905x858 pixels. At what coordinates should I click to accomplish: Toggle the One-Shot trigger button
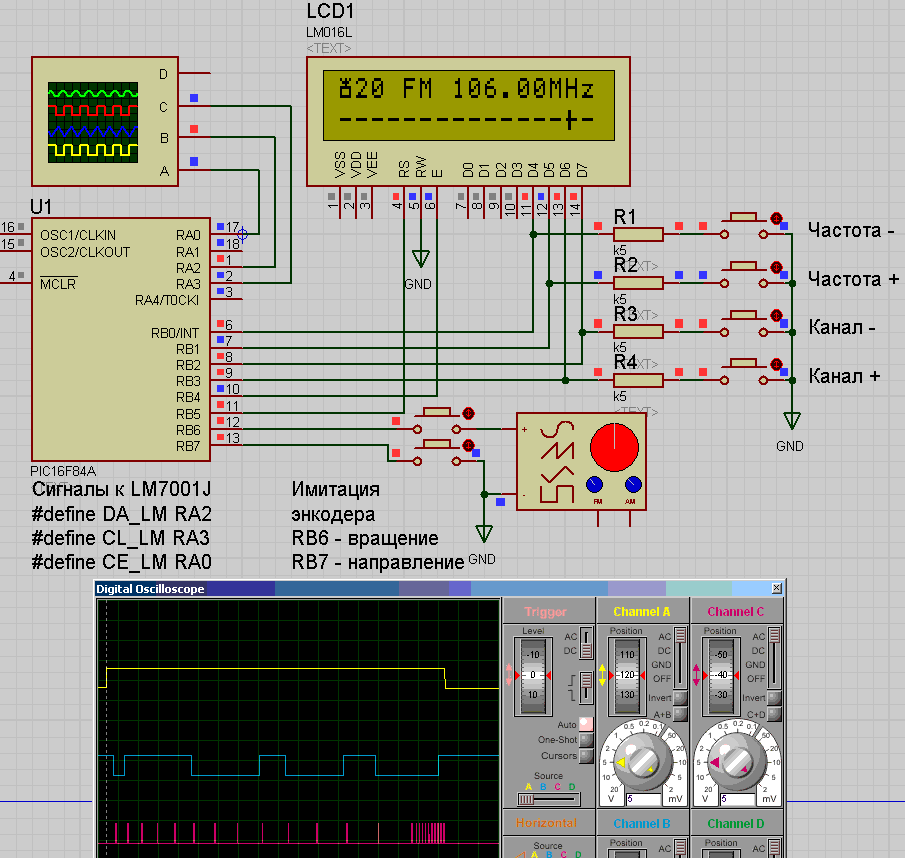pos(585,739)
